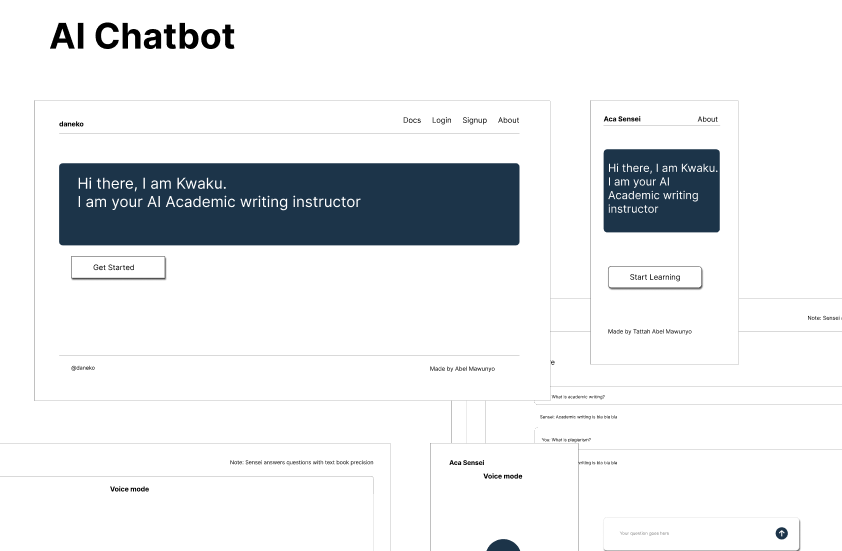
Task: Click the daneko logo text
Action: point(71,124)
